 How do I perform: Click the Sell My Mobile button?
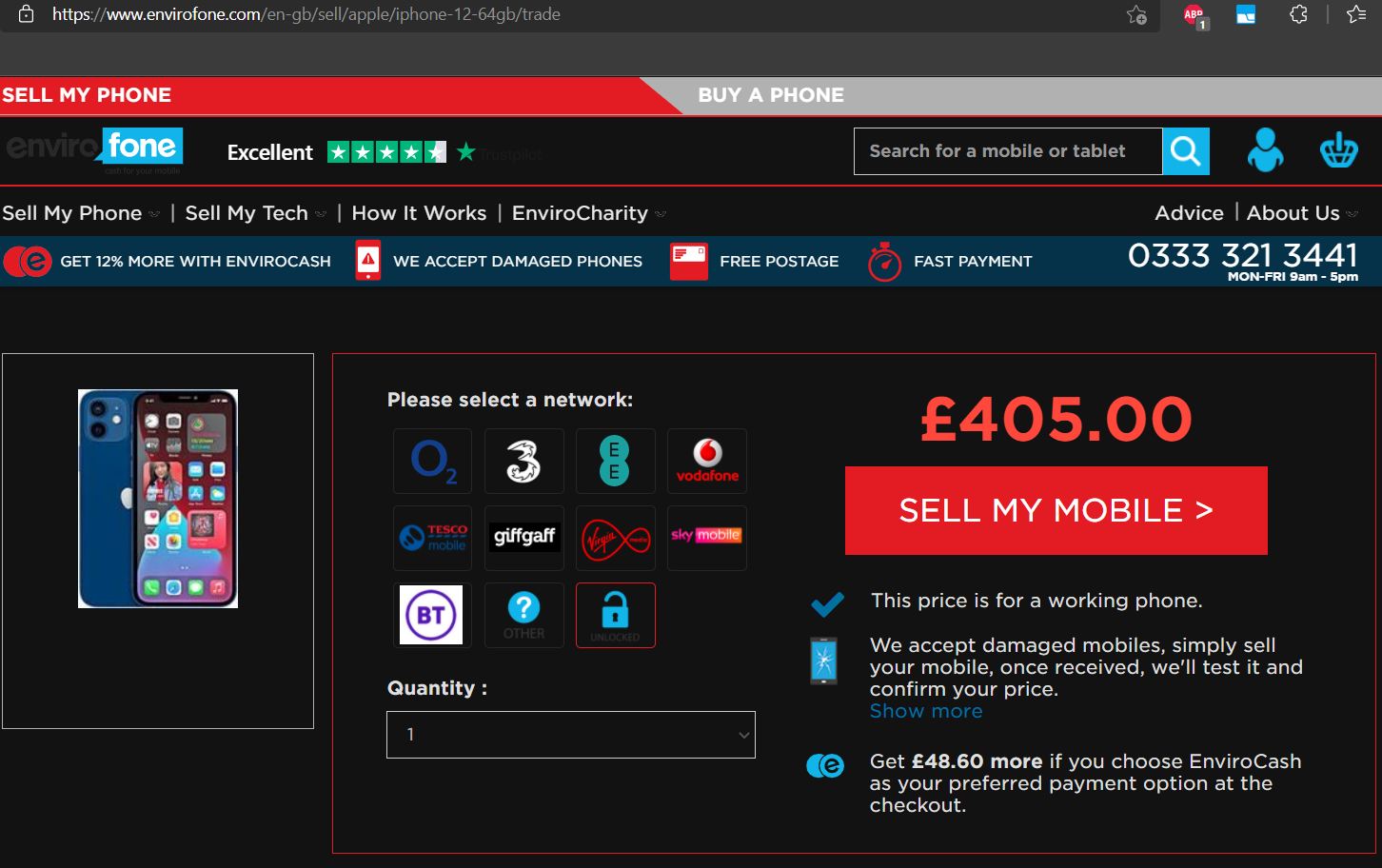pos(1056,511)
